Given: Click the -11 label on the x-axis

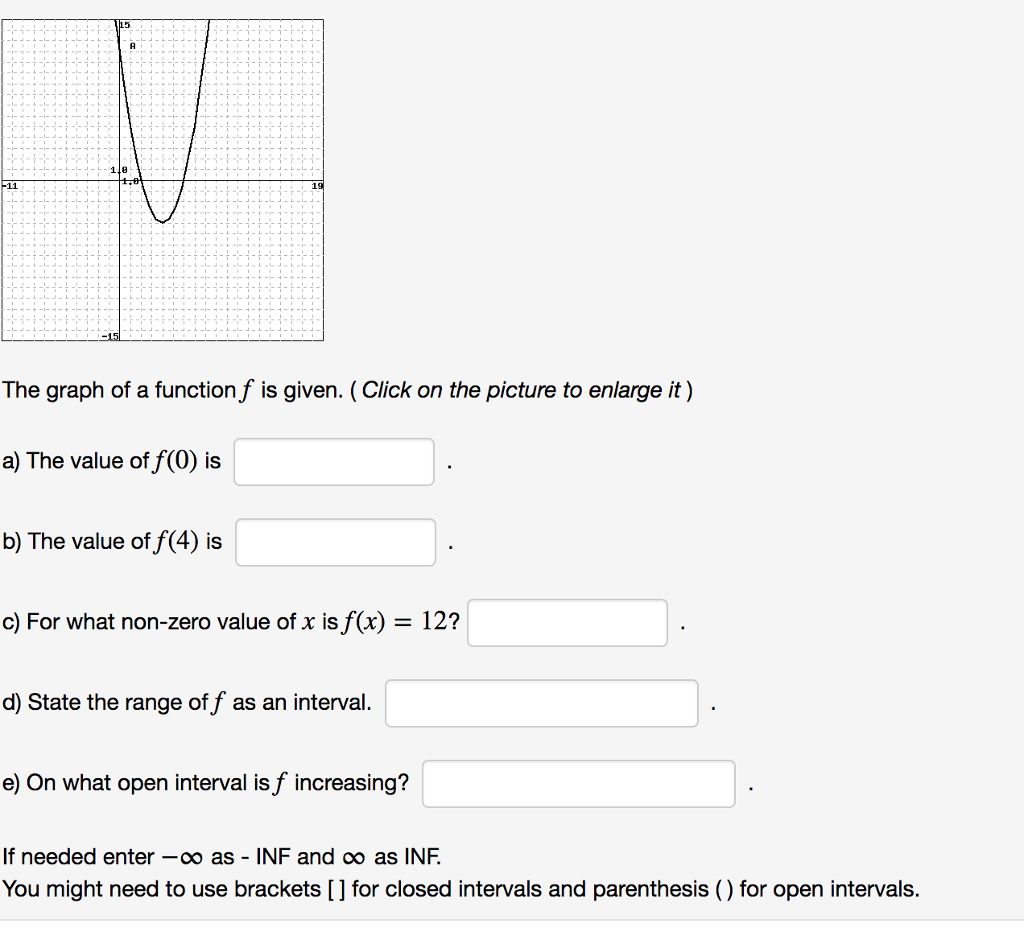Looking at the screenshot, I should point(9,186).
